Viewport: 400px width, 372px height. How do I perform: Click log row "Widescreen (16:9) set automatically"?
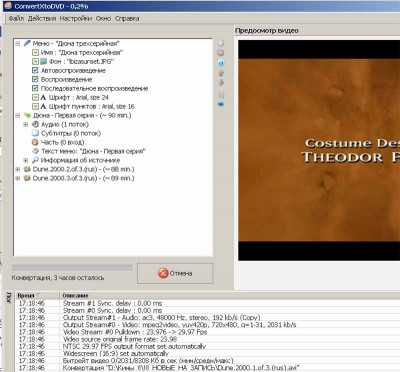(208, 353)
